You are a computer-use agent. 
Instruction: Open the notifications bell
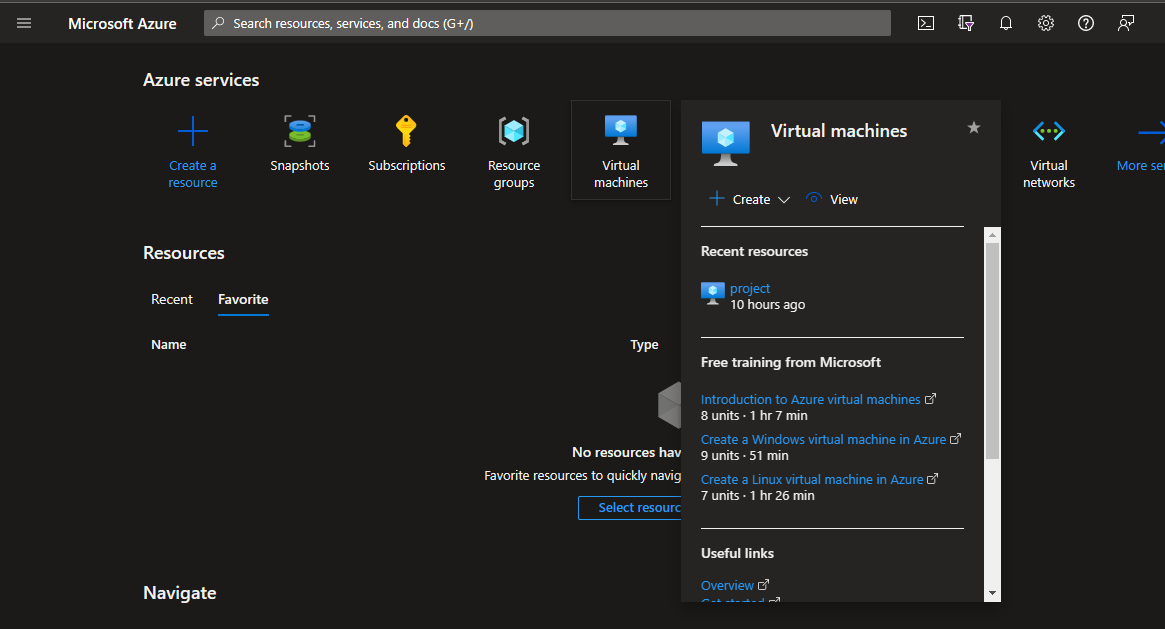1005,22
